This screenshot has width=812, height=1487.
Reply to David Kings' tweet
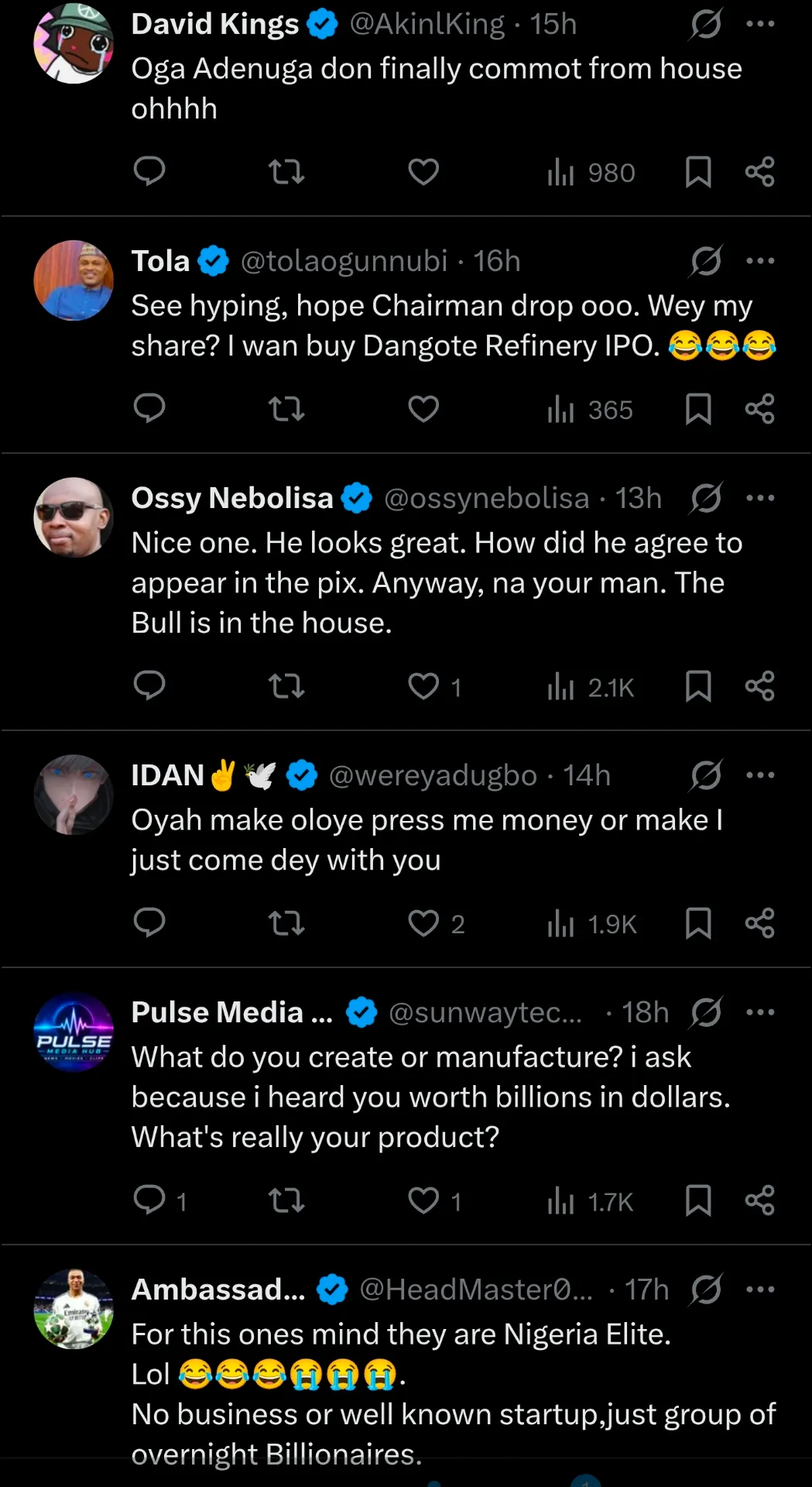(149, 171)
